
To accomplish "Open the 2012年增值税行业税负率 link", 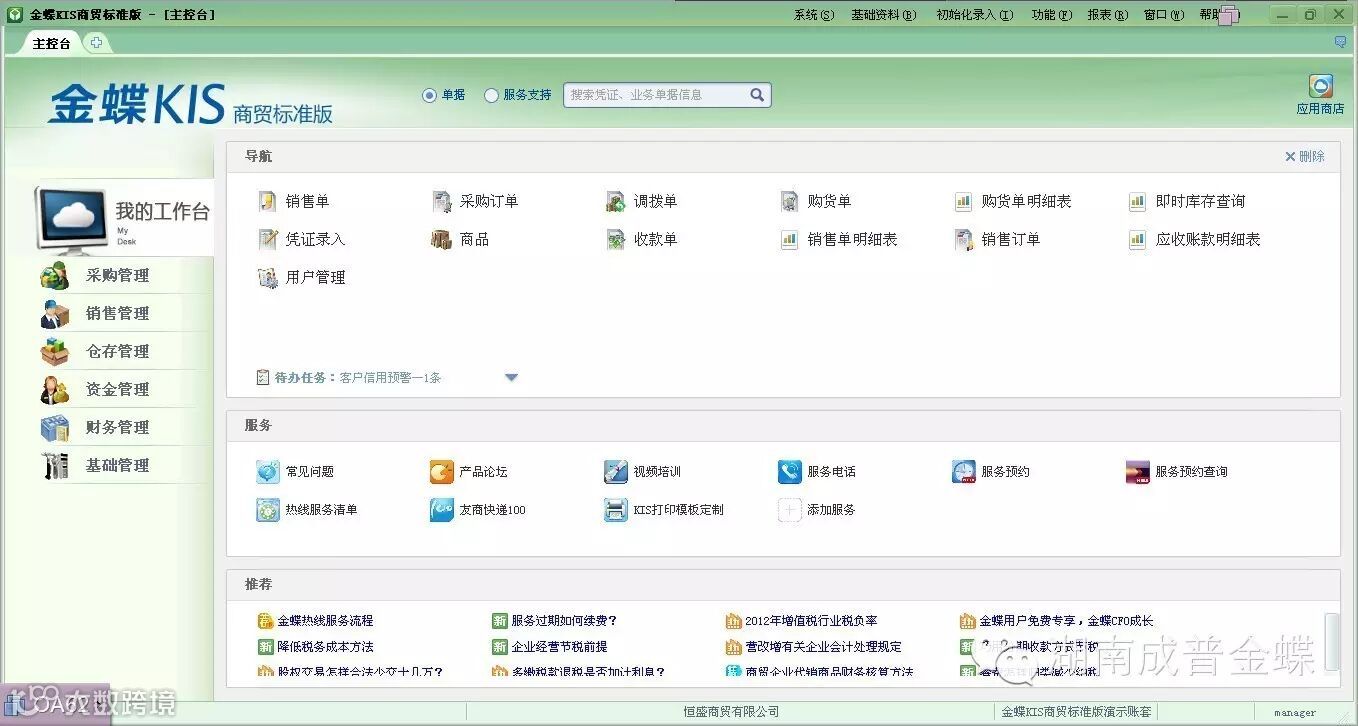I will click(x=811, y=621).
